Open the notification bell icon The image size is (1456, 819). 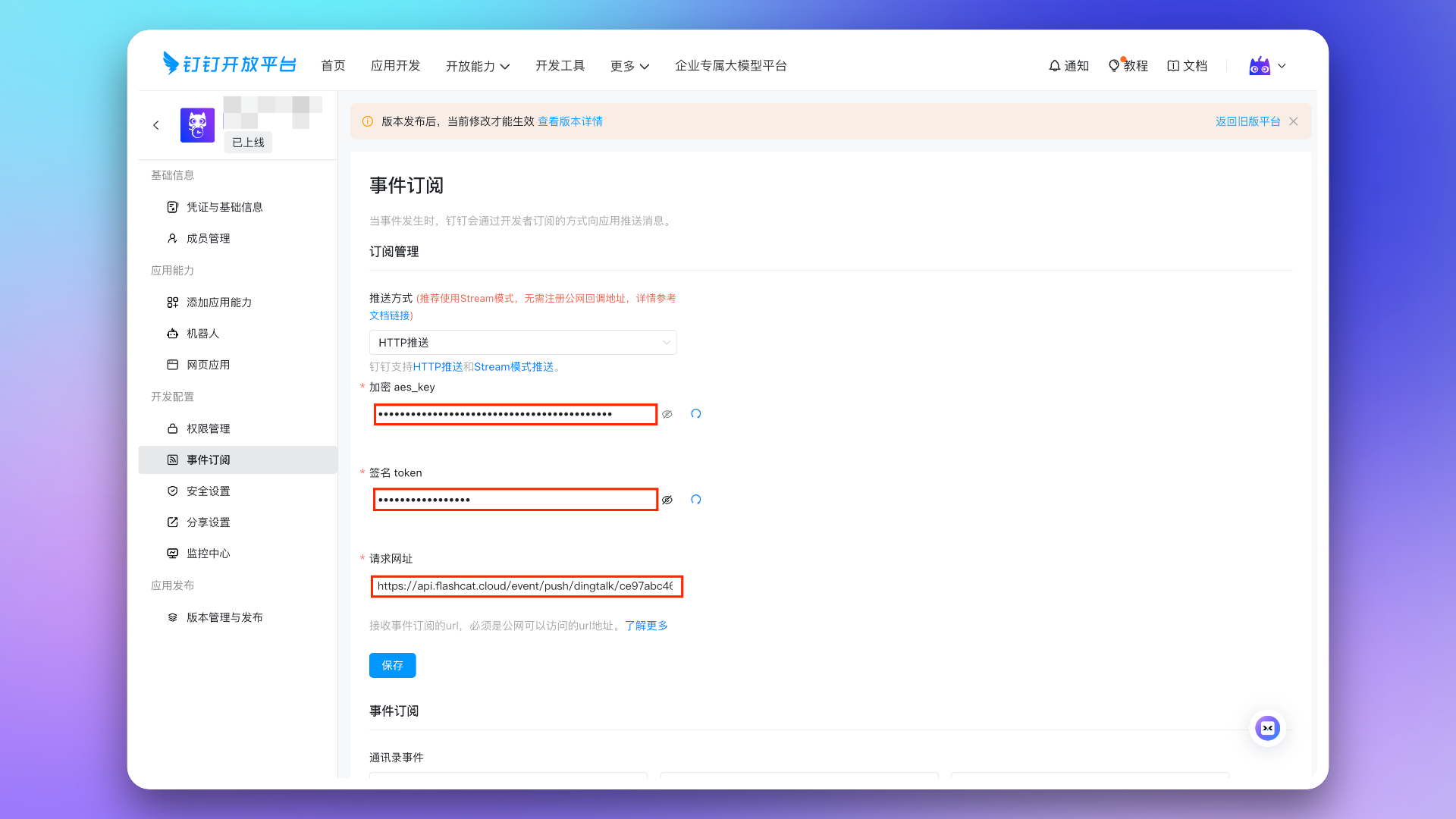point(1054,66)
